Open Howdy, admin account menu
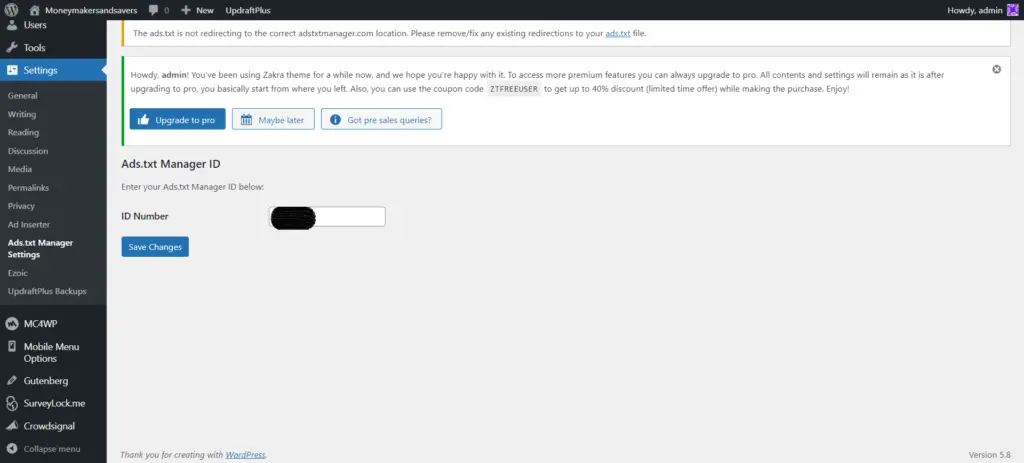 [x=982, y=10]
